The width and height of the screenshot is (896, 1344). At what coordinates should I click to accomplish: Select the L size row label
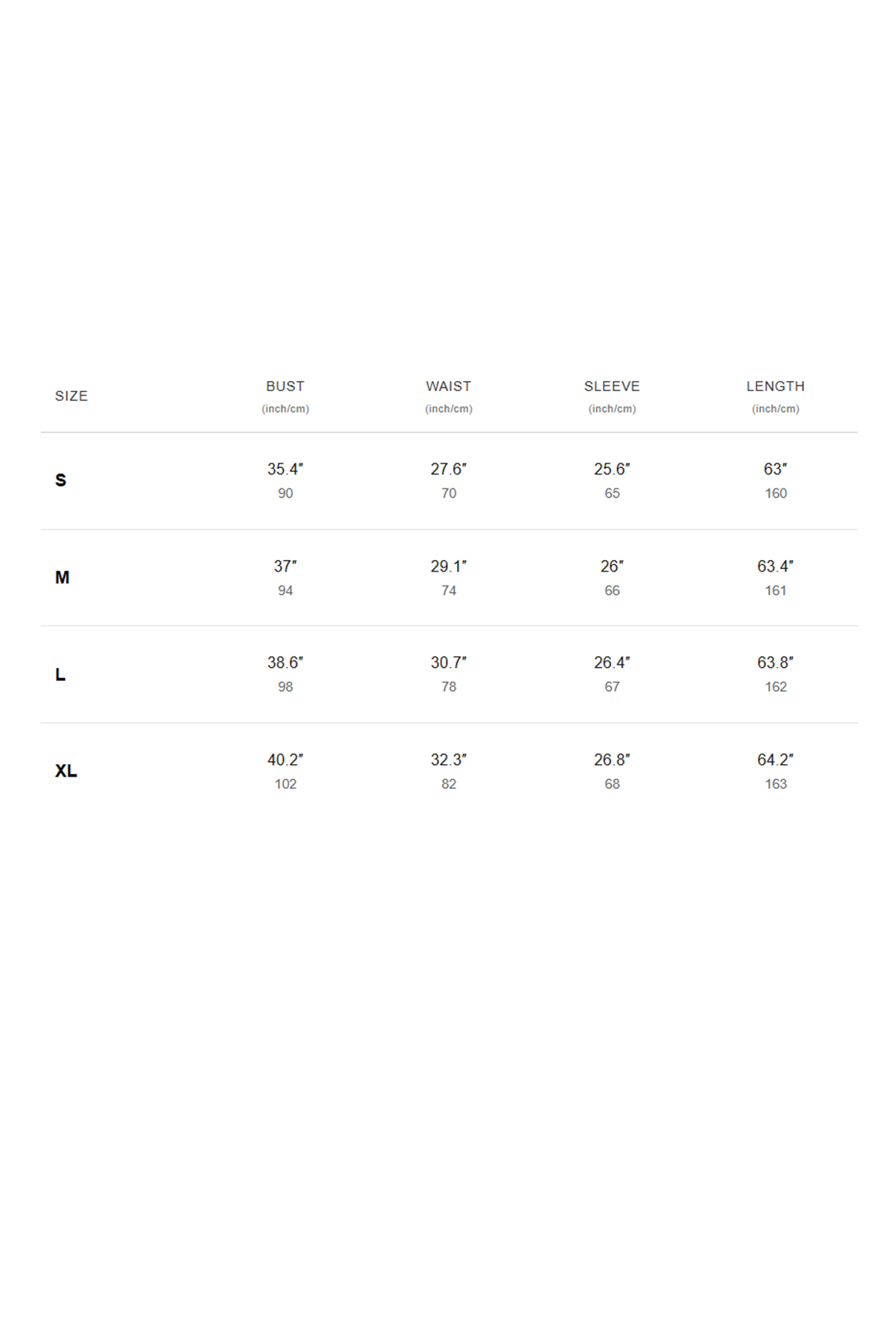(x=60, y=674)
